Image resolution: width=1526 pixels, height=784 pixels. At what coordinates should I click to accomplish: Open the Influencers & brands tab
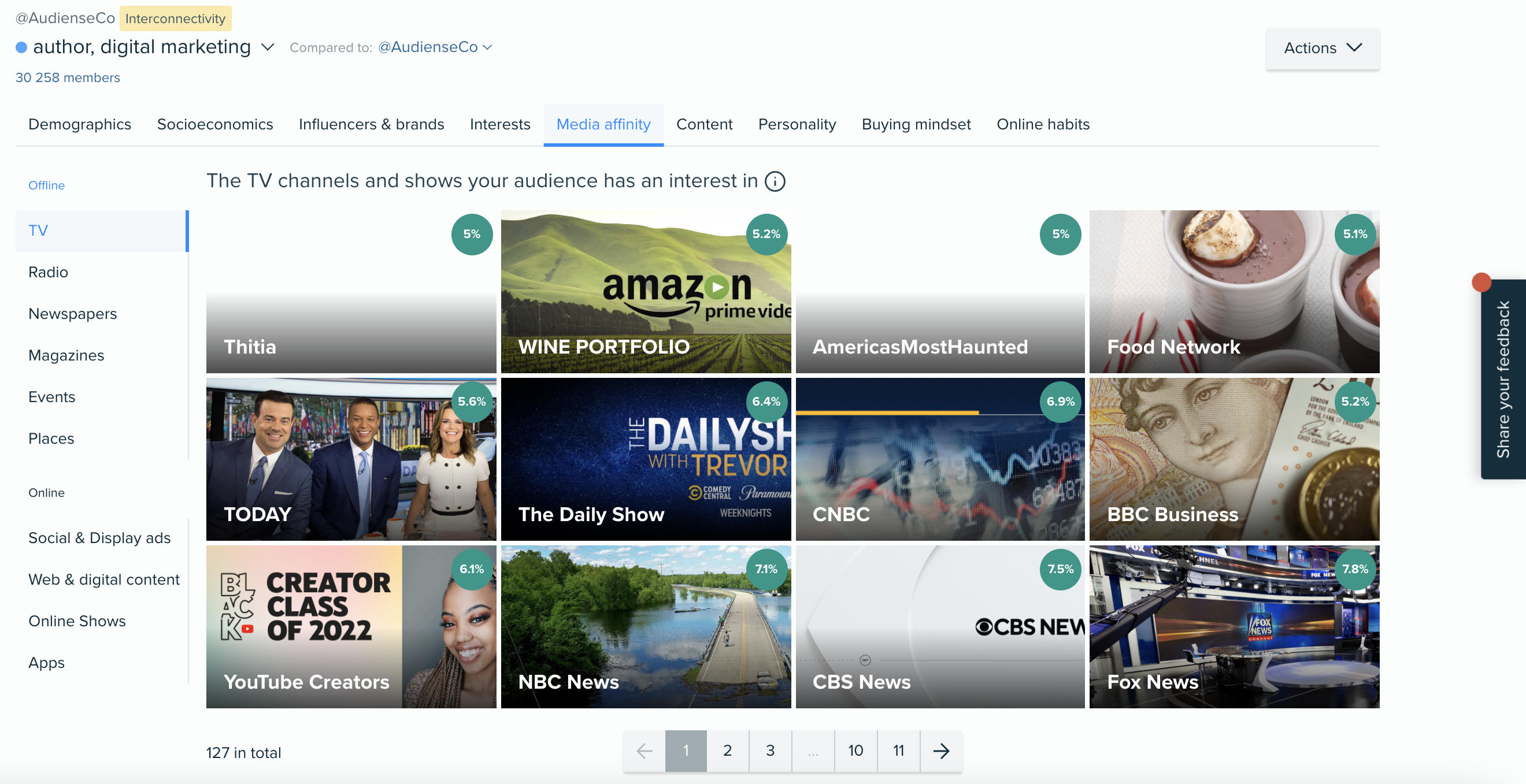click(x=372, y=124)
